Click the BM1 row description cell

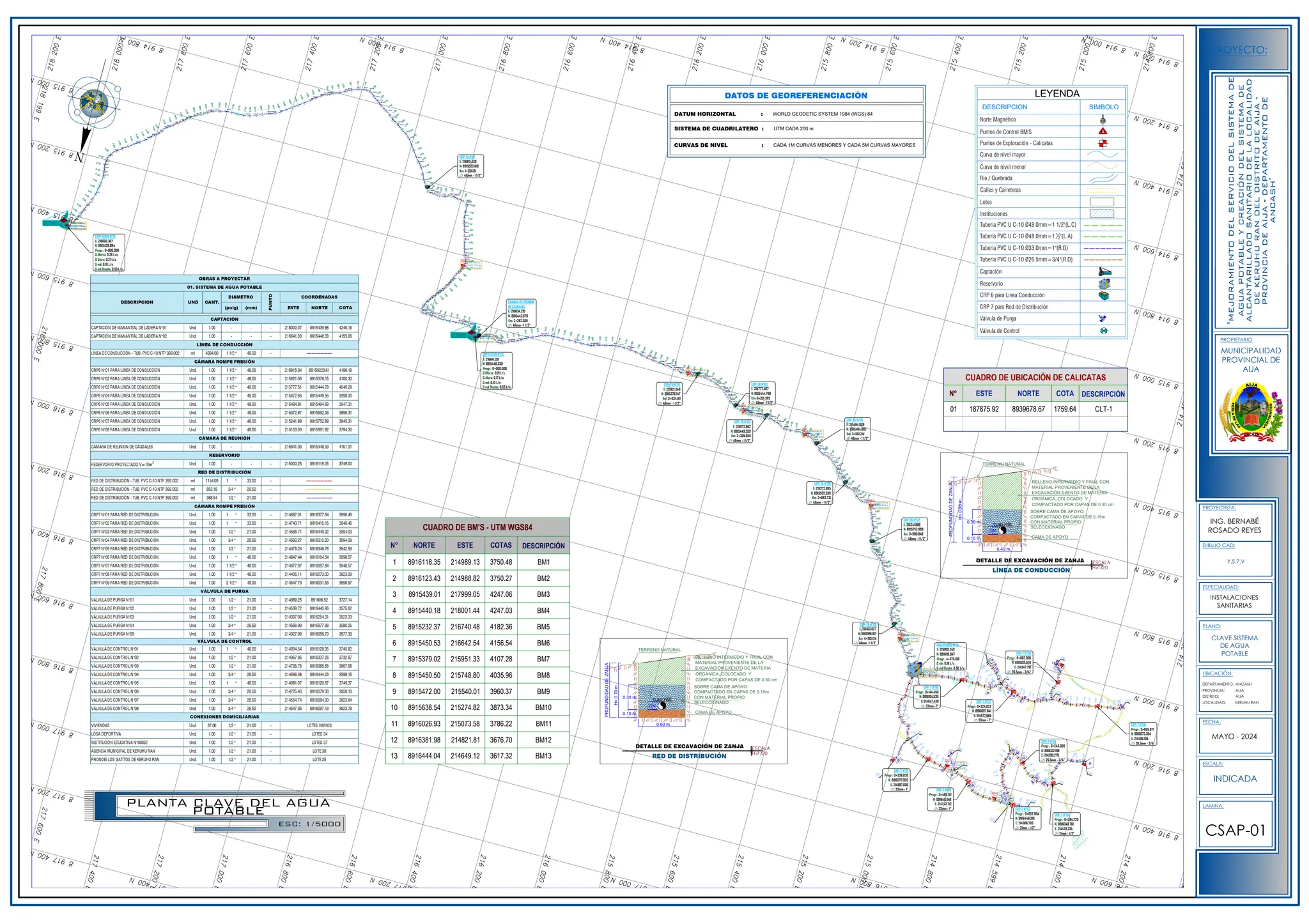[x=543, y=562]
